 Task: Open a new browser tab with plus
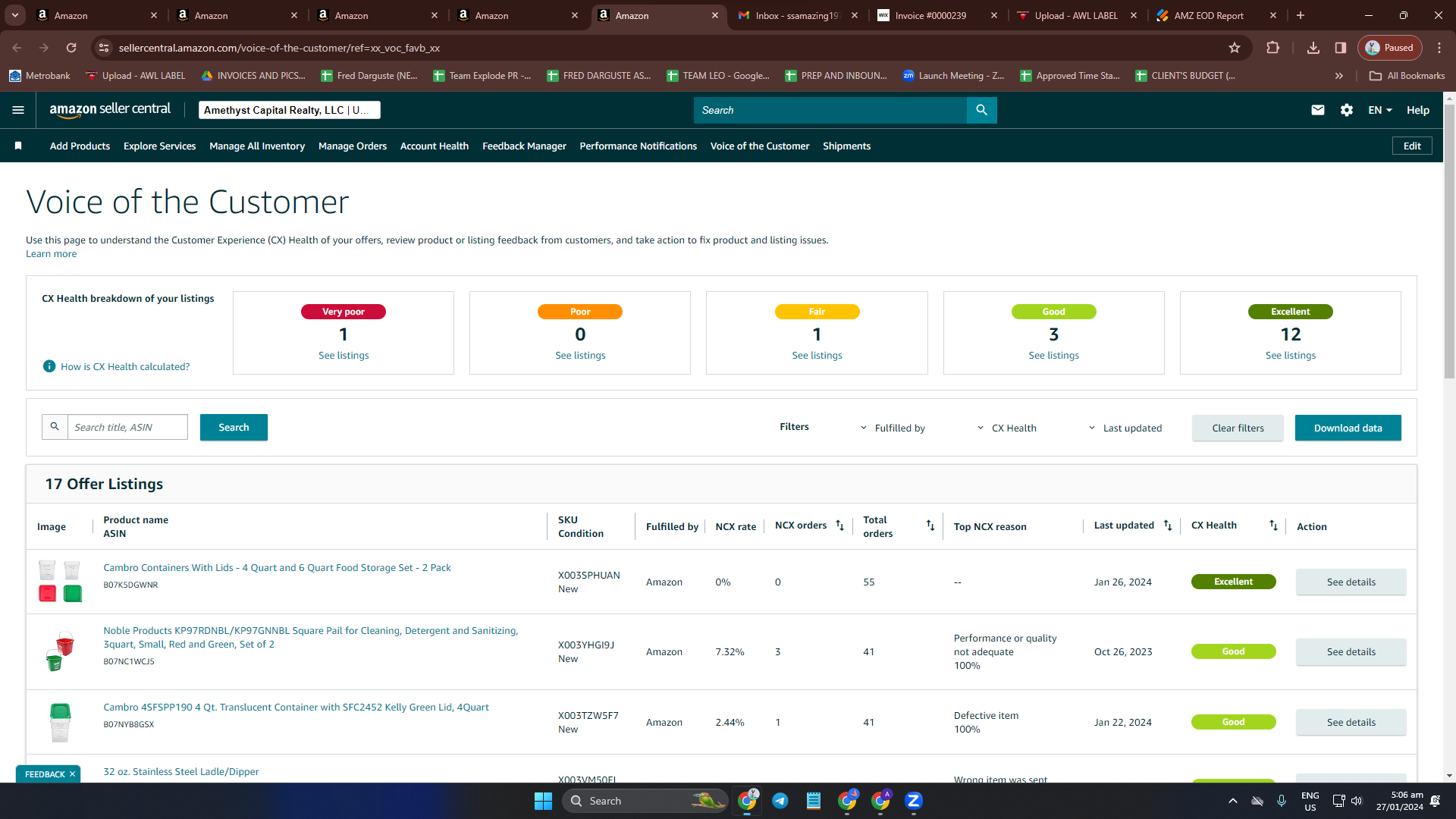(x=1301, y=15)
